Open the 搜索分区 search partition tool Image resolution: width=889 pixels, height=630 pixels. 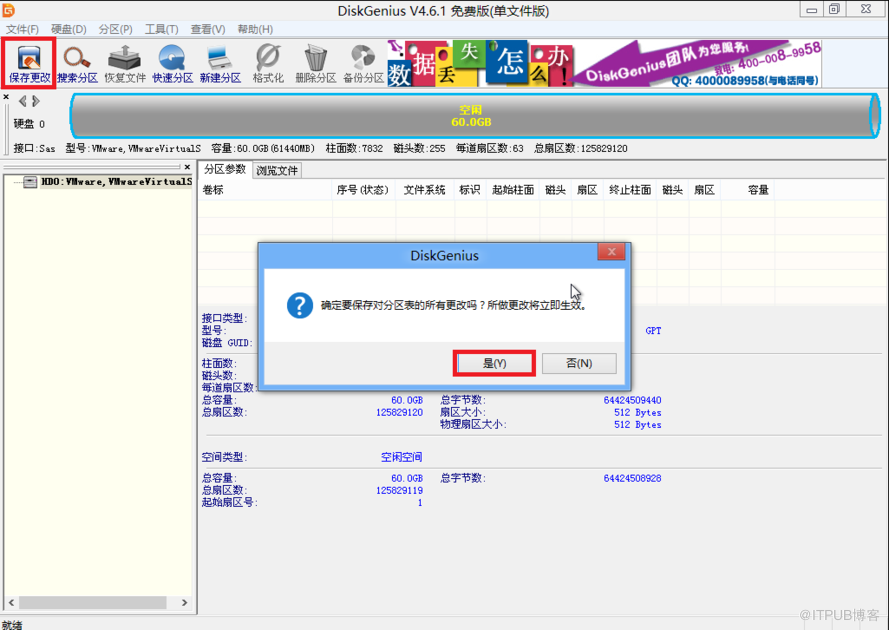pos(77,64)
